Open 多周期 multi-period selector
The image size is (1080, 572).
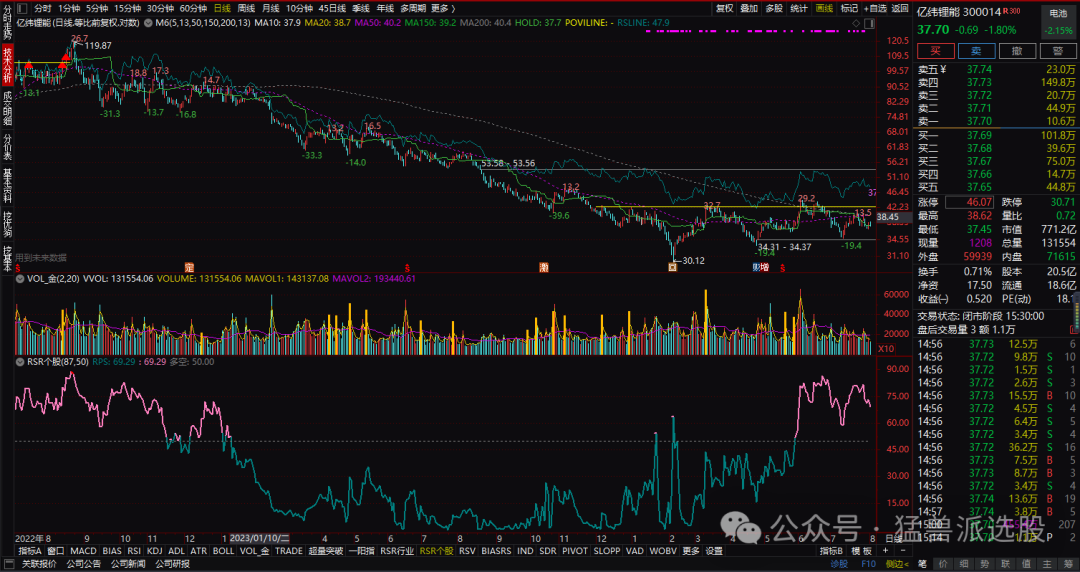[x=413, y=8]
